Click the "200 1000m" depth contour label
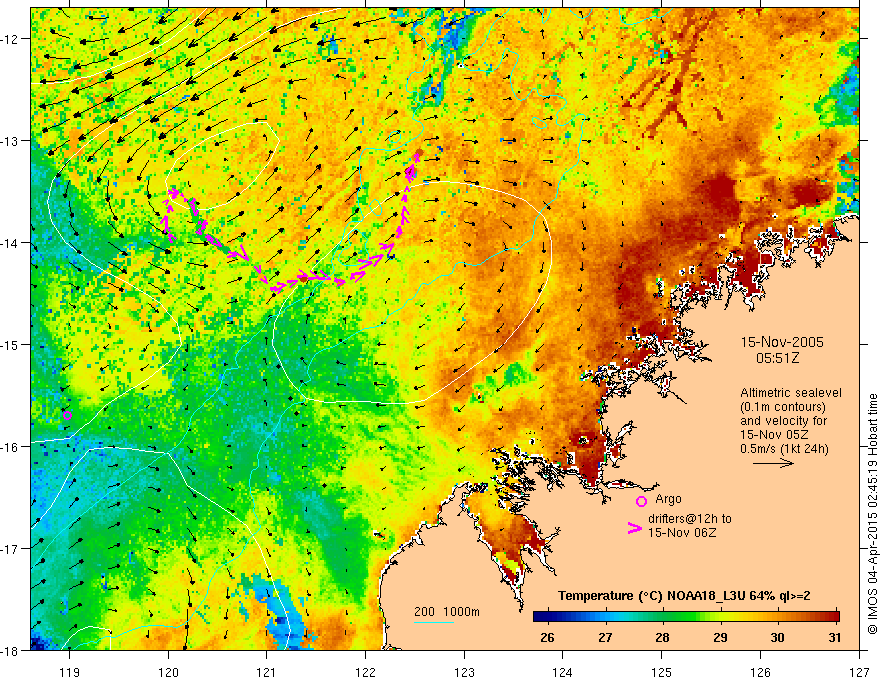The height and width of the screenshot is (680, 880). [447, 612]
